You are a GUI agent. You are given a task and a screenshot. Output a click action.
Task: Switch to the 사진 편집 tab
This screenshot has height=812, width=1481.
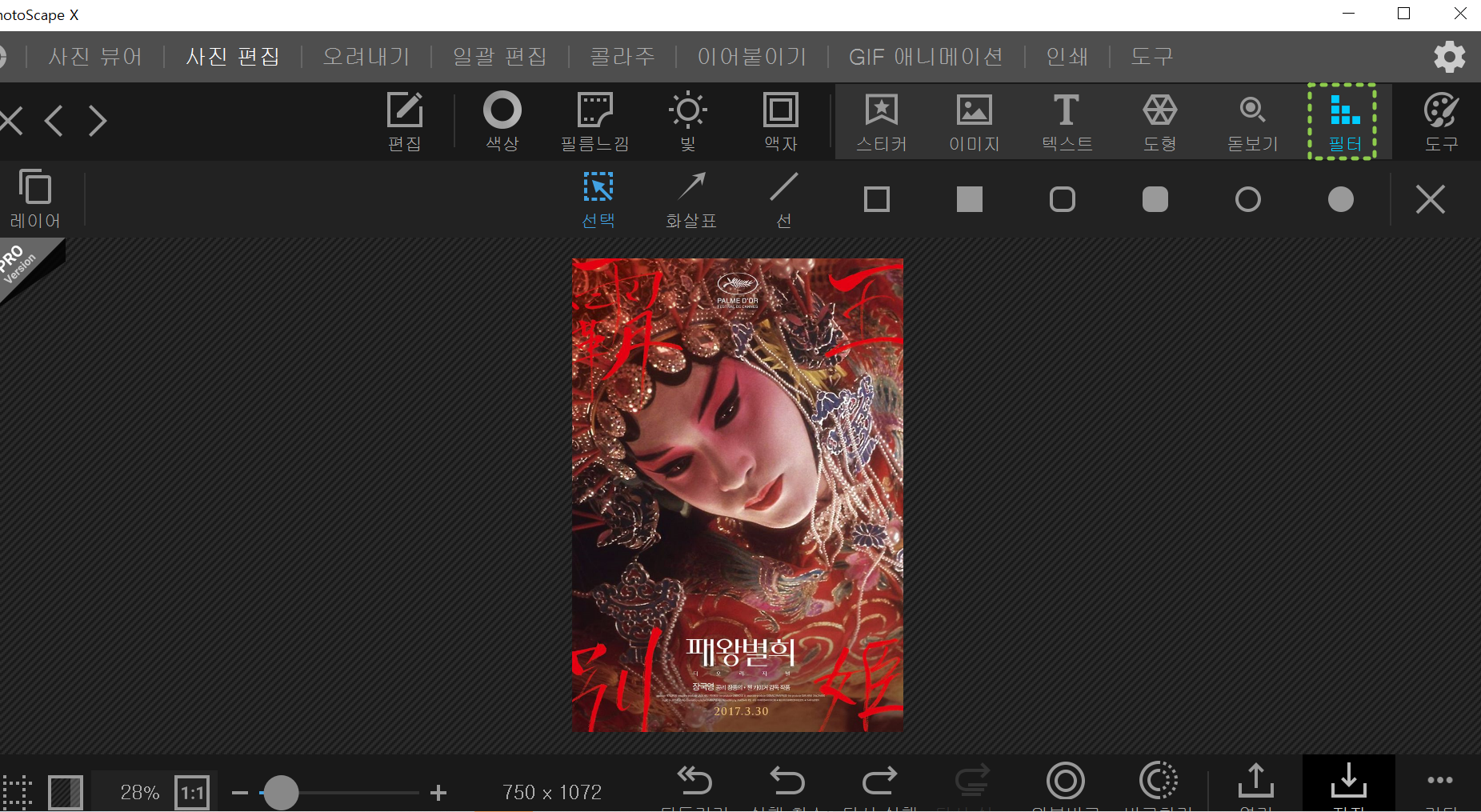click(x=233, y=56)
